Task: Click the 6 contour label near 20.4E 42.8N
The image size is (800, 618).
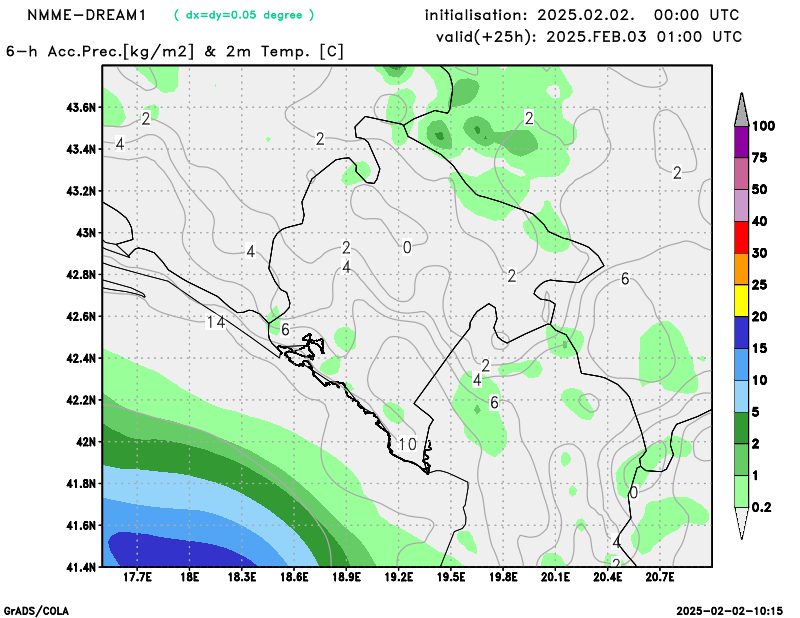Action: 625,279
